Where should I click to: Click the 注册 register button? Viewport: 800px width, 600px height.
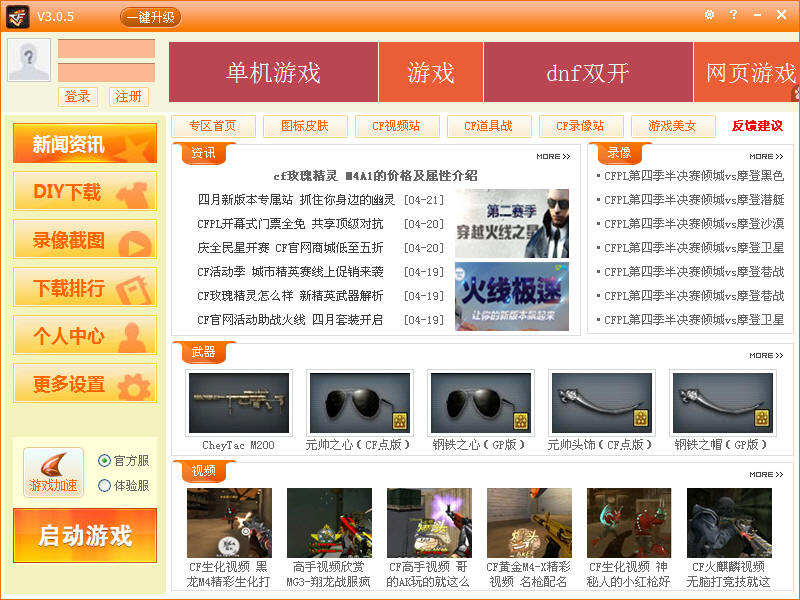(129, 96)
